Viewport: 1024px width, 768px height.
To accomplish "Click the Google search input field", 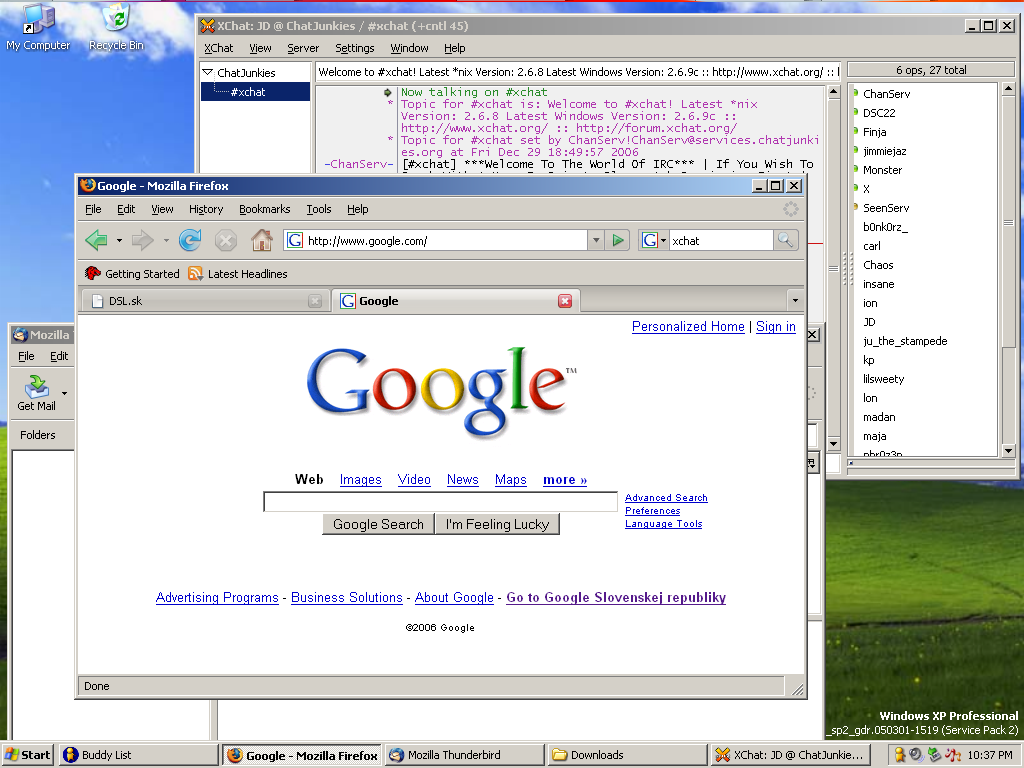I will (440, 502).
